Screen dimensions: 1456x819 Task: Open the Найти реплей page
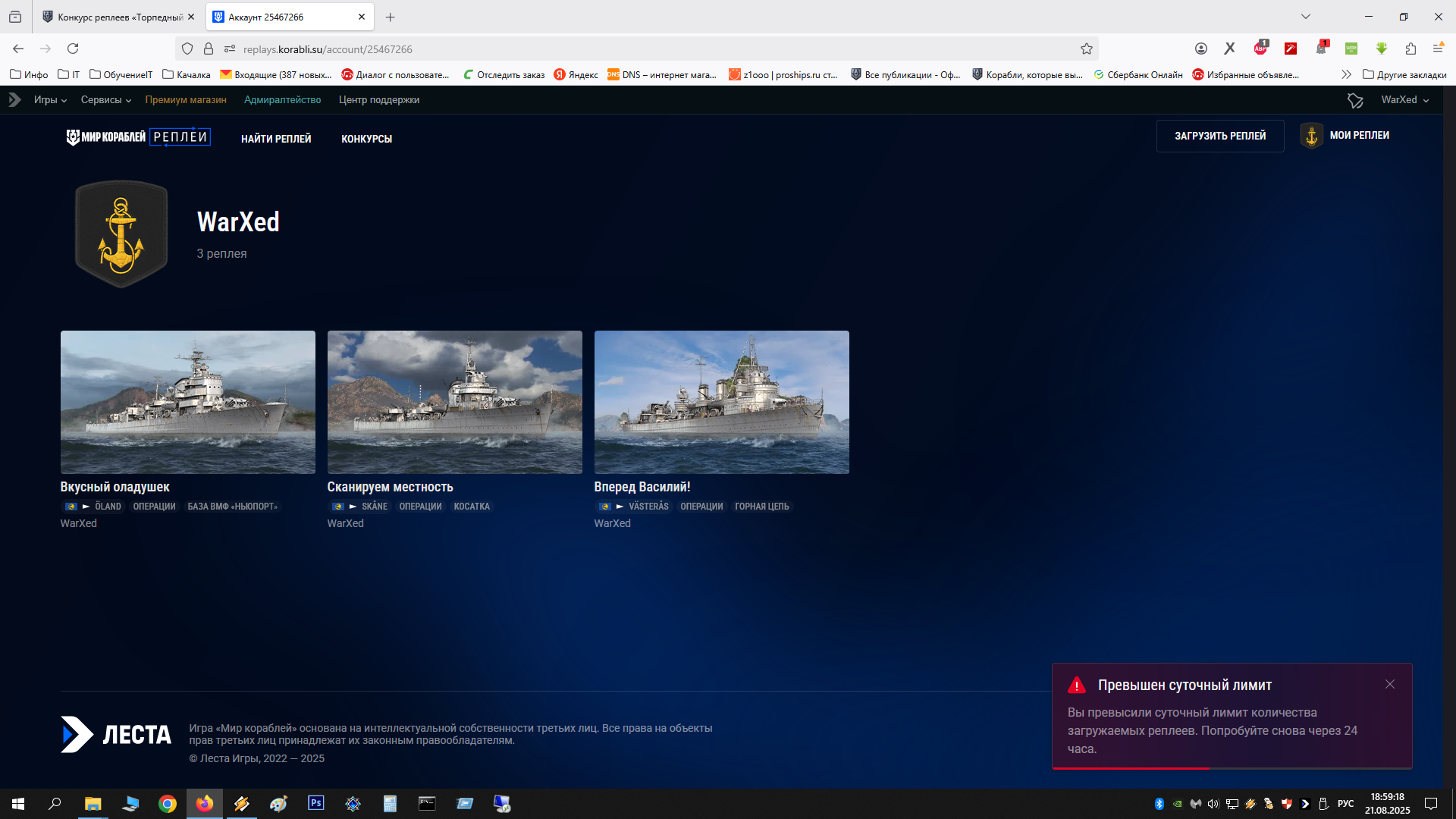click(x=276, y=139)
